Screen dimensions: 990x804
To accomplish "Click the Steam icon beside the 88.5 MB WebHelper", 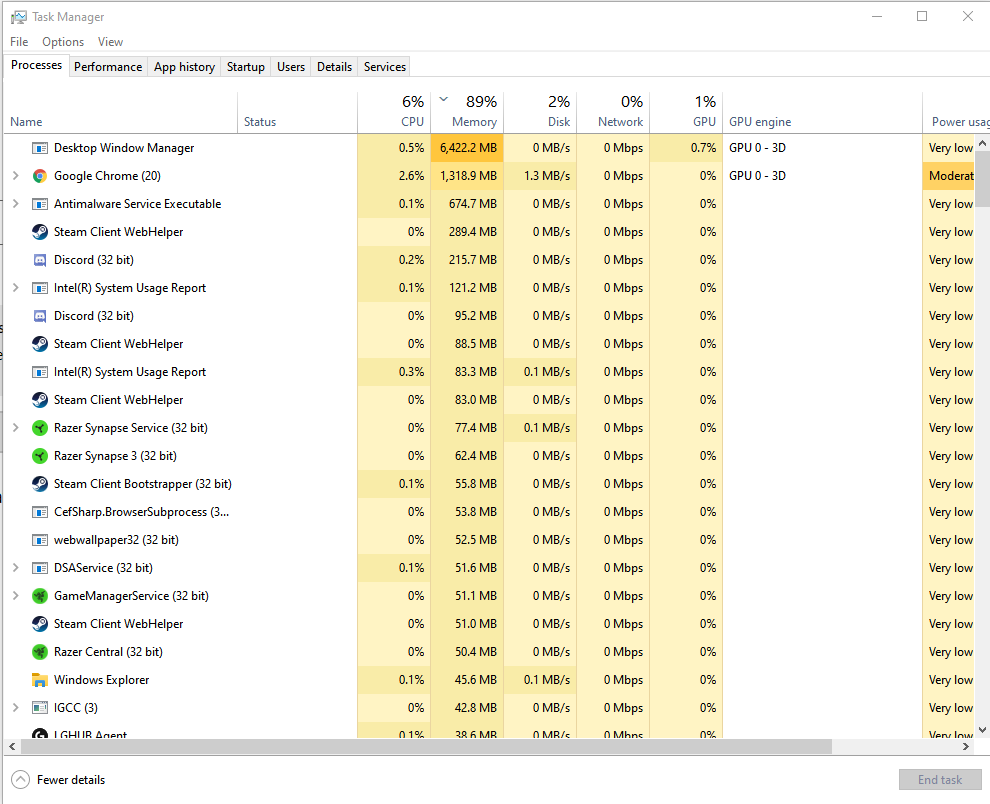I will click(x=40, y=344).
